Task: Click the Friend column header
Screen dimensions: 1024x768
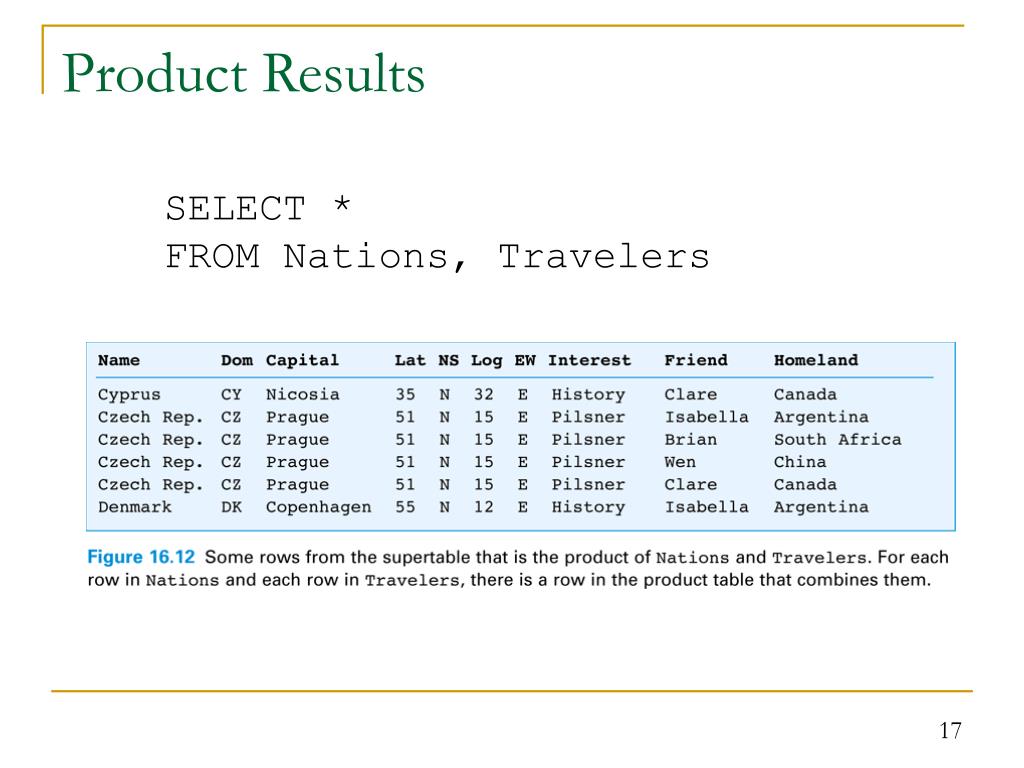Action: point(696,360)
